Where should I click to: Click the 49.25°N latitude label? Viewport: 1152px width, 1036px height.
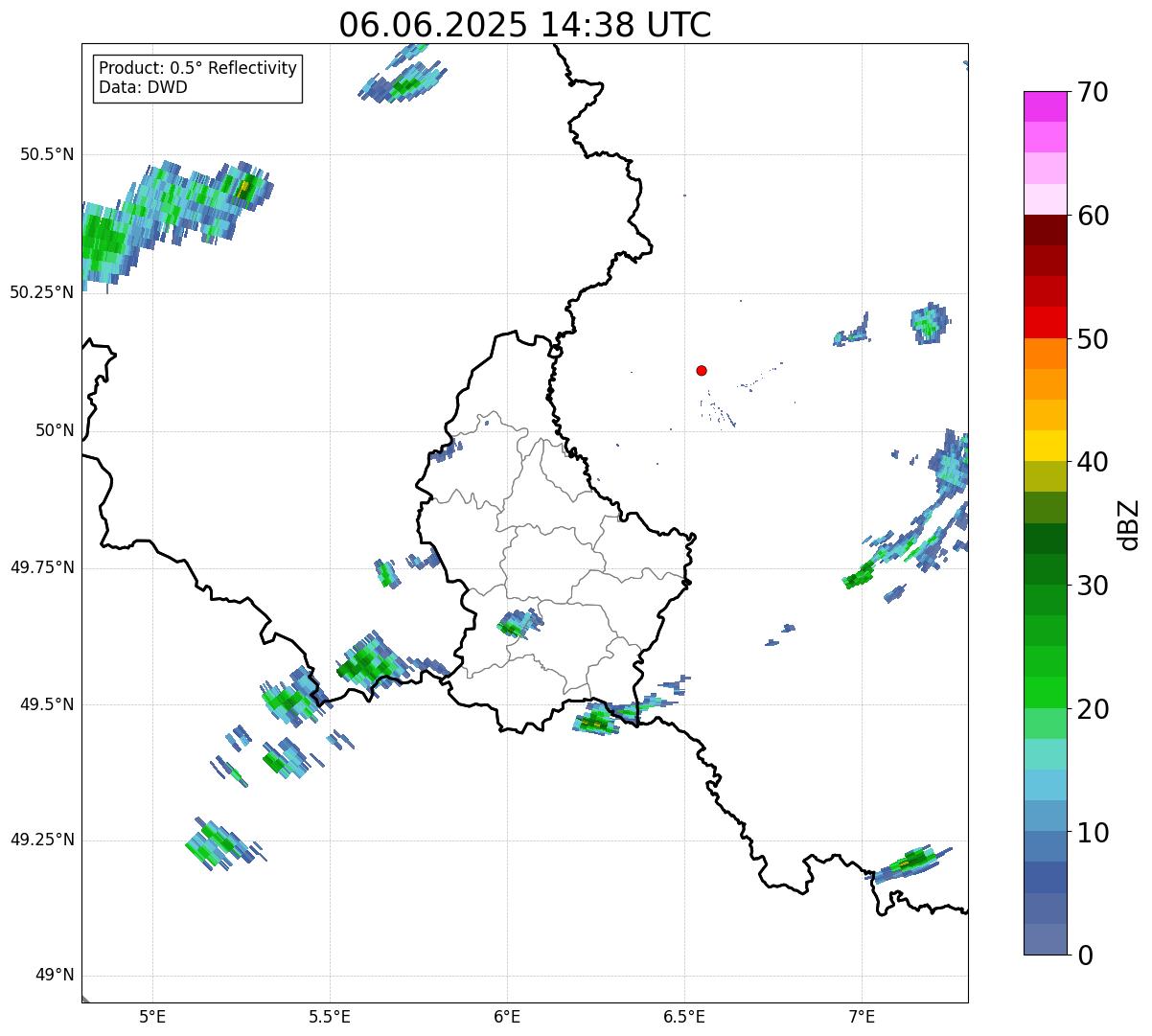coord(41,840)
